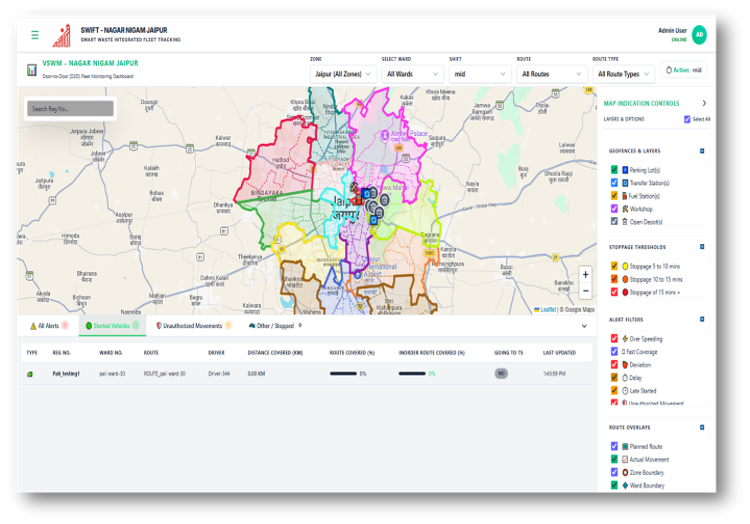Open the Leaflet attribution link
Image resolution: width=750 pixels, height=524 pixels.
(x=548, y=309)
